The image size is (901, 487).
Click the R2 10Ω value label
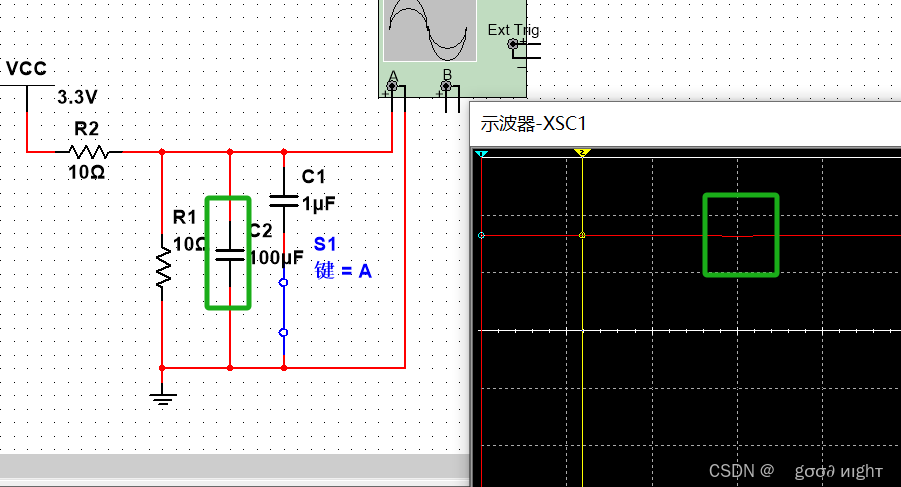86,172
